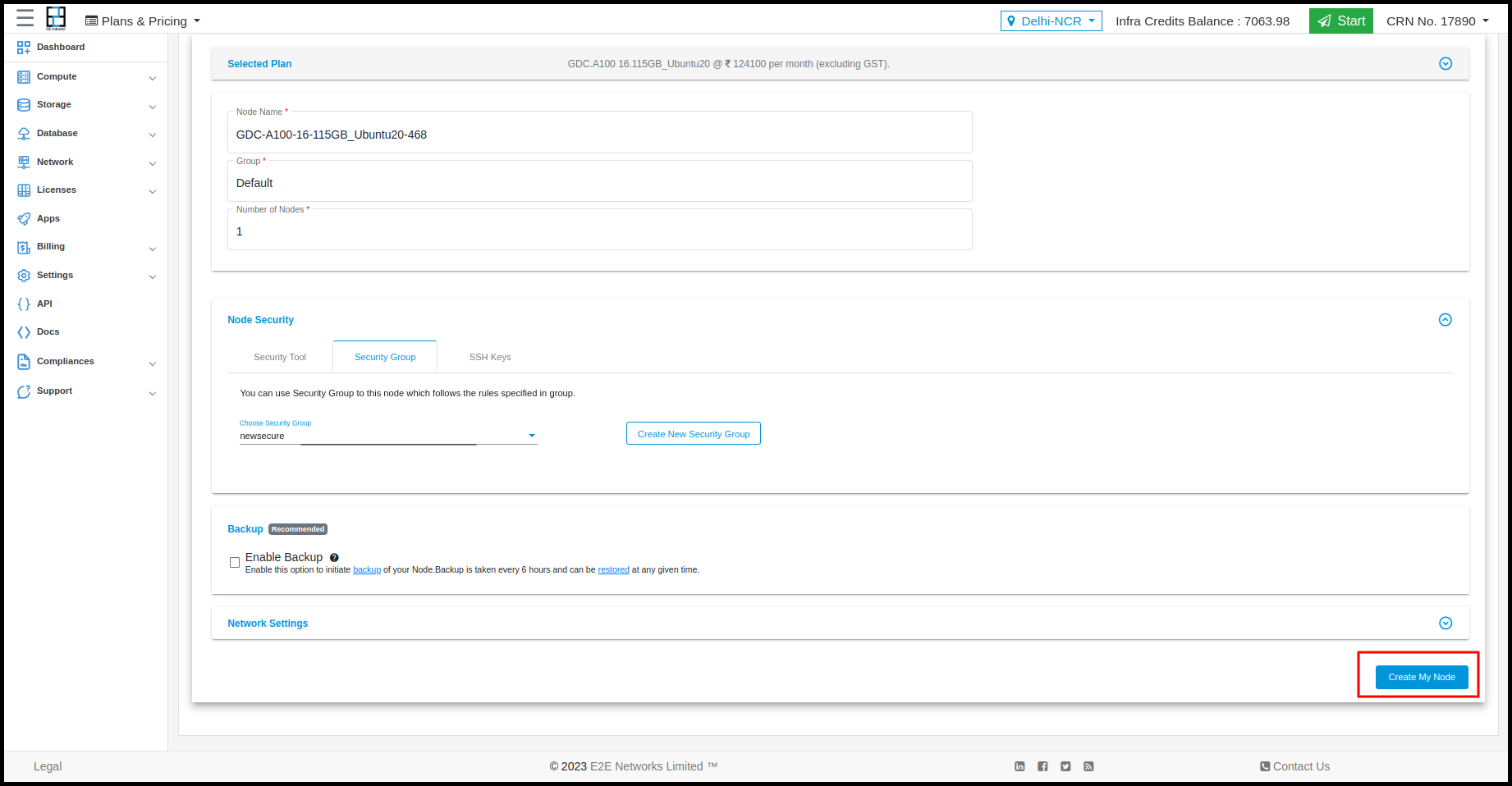
Task: Click the Dashboard sidebar icon
Action: (x=24, y=48)
